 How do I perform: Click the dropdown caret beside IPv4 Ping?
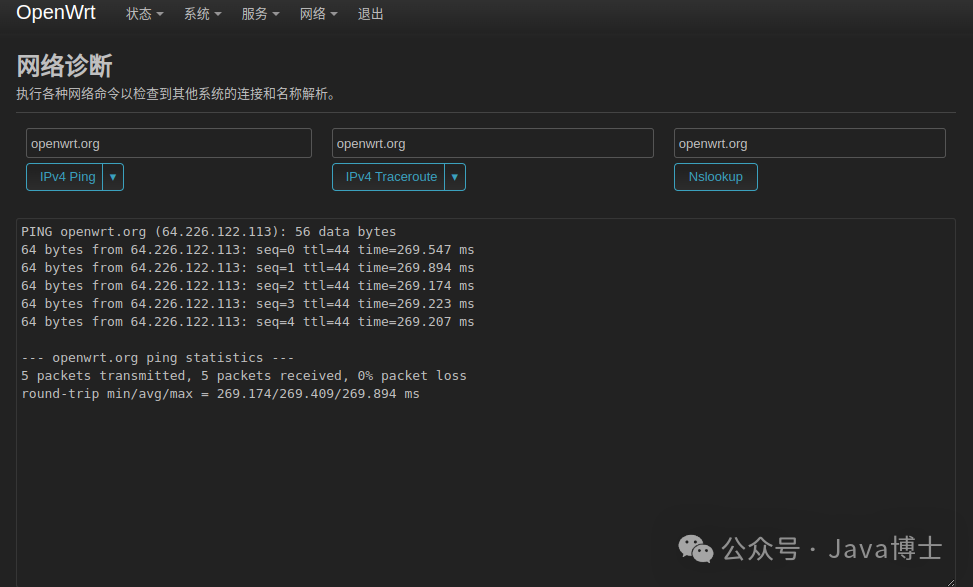click(113, 176)
